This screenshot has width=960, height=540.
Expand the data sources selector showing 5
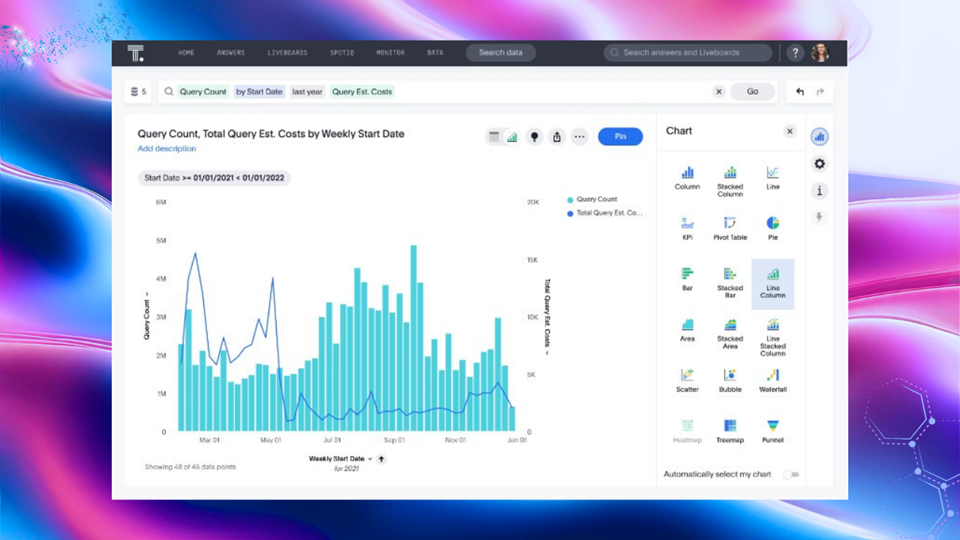coord(138,92)
